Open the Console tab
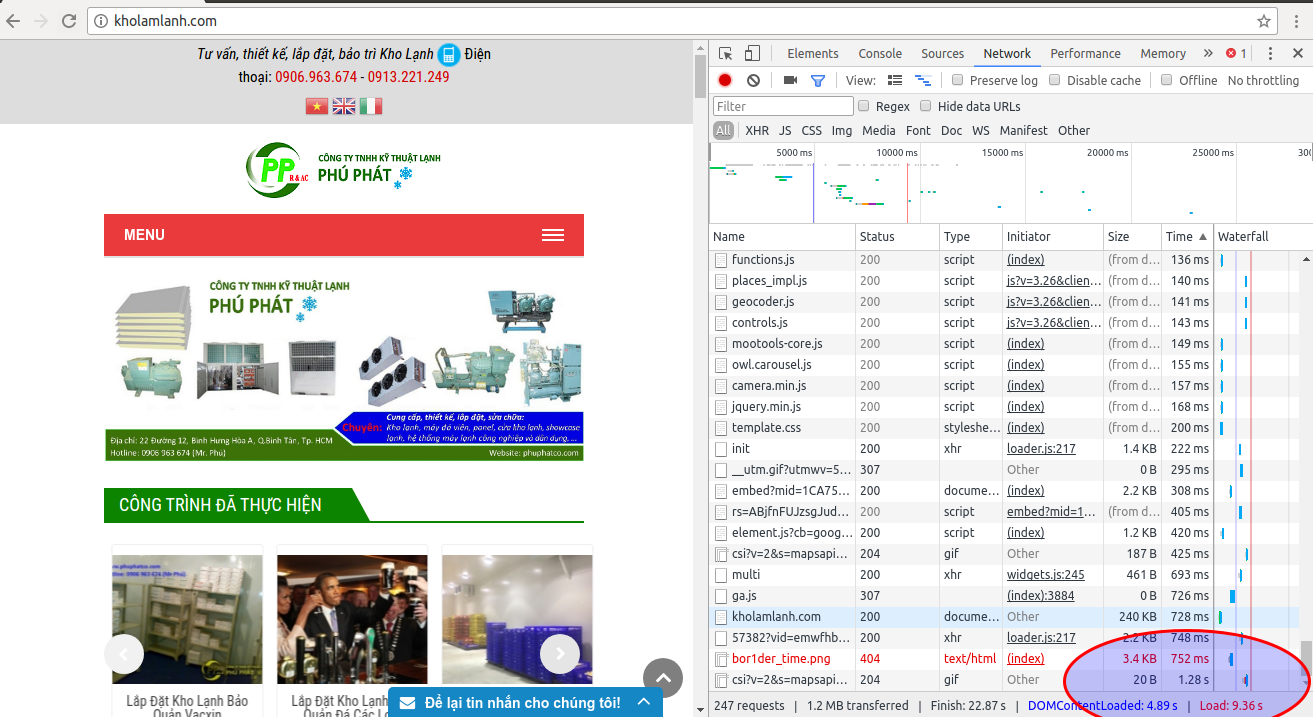Screen dimensions: 1313x717 pos(880,54)
